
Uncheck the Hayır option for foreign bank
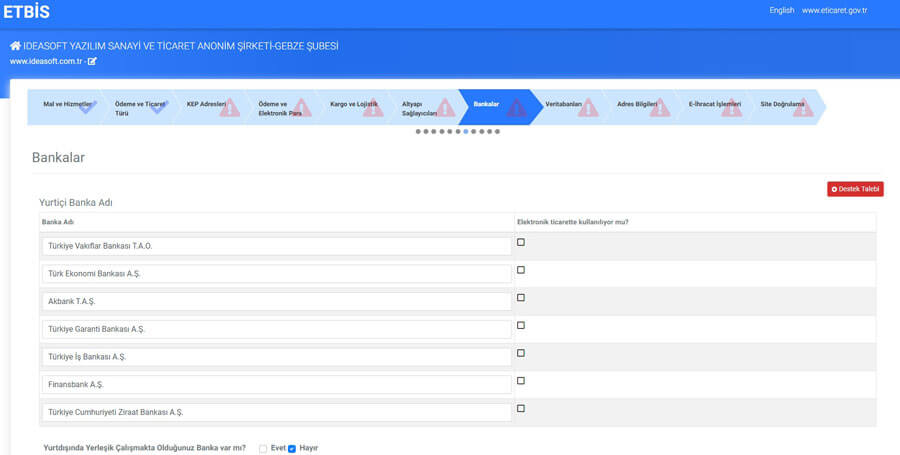coord(292,449)
